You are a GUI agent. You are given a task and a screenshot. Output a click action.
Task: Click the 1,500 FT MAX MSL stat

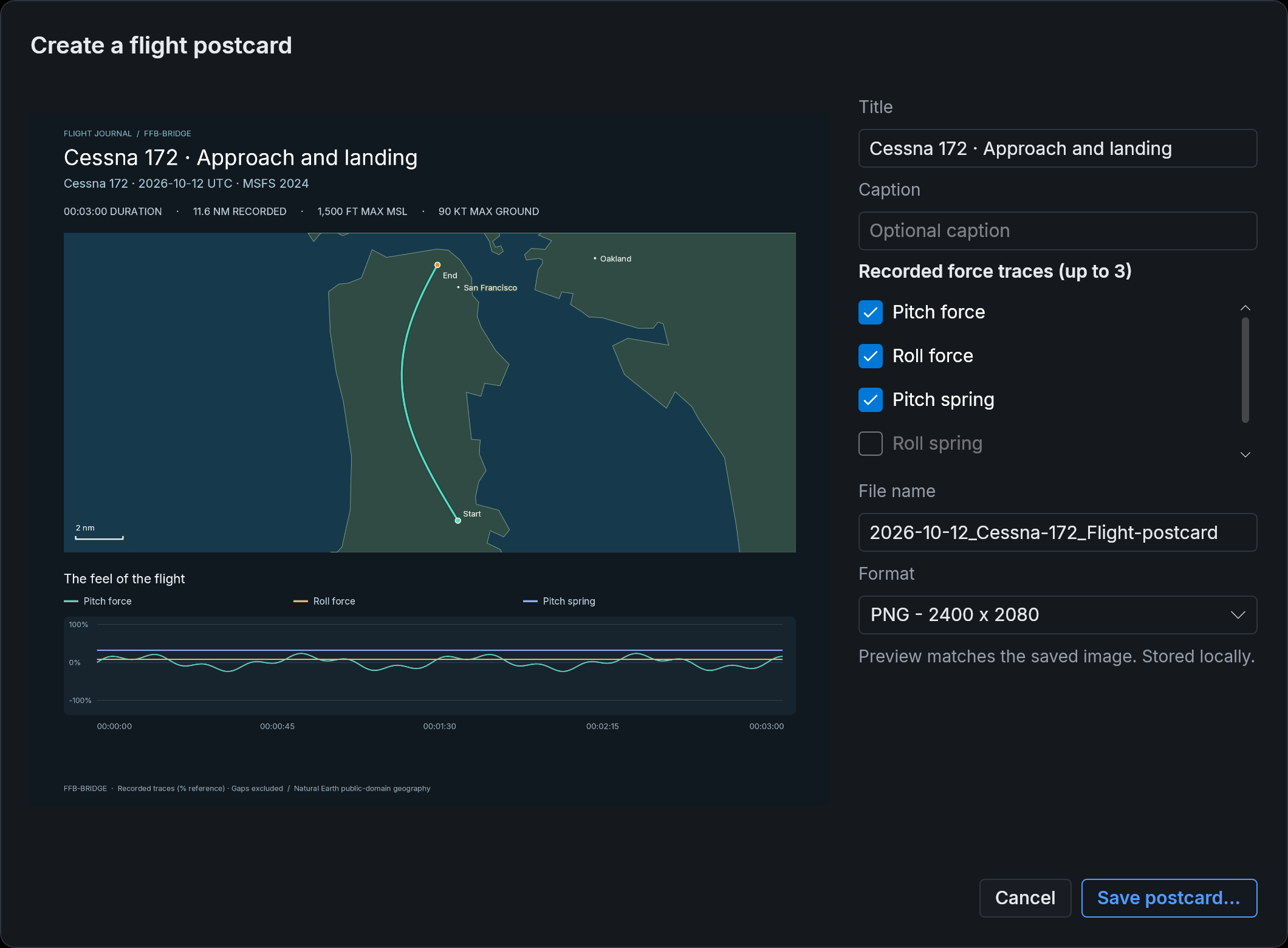[x=362, y=211]
